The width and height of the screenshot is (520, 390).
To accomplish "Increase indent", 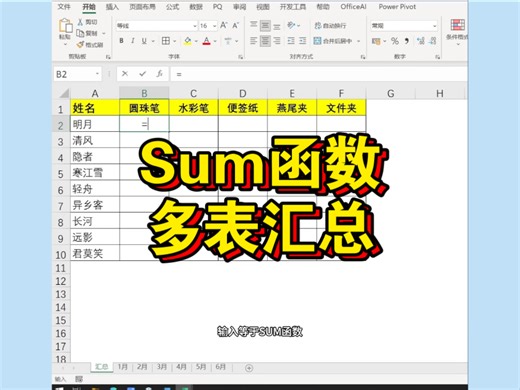I will [x=303, y=41].
